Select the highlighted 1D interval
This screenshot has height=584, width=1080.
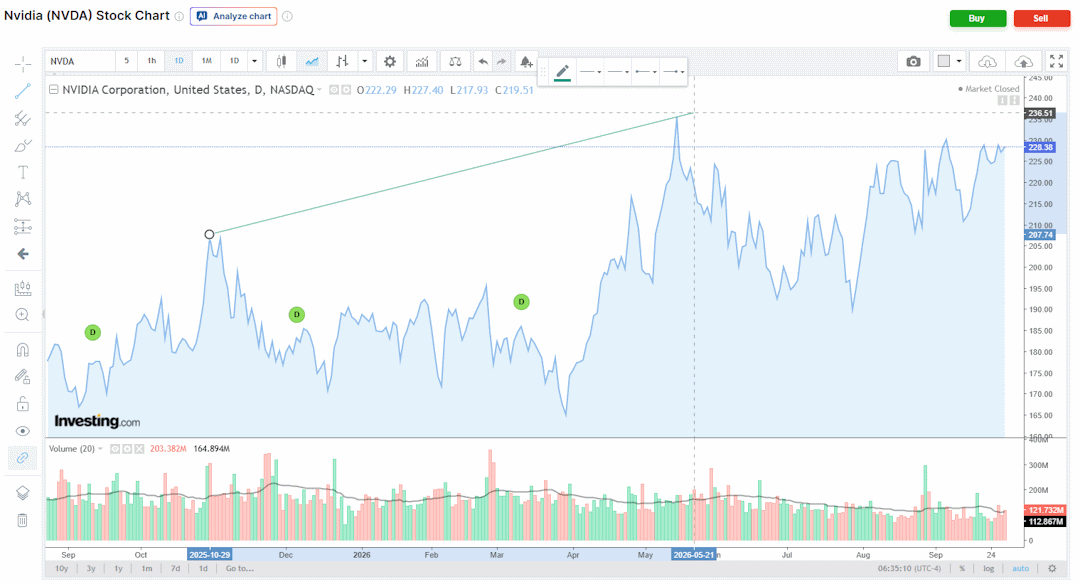[179, 61]
